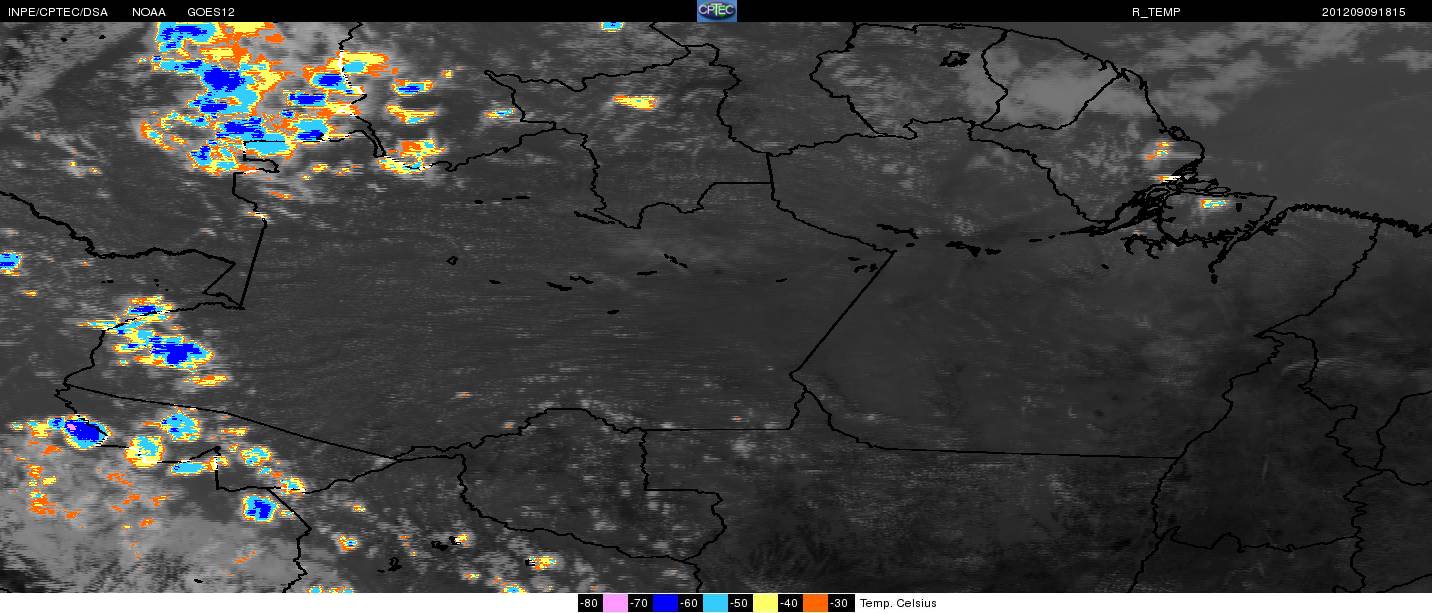Select the light blue legend swatch

tap(716, 603)
